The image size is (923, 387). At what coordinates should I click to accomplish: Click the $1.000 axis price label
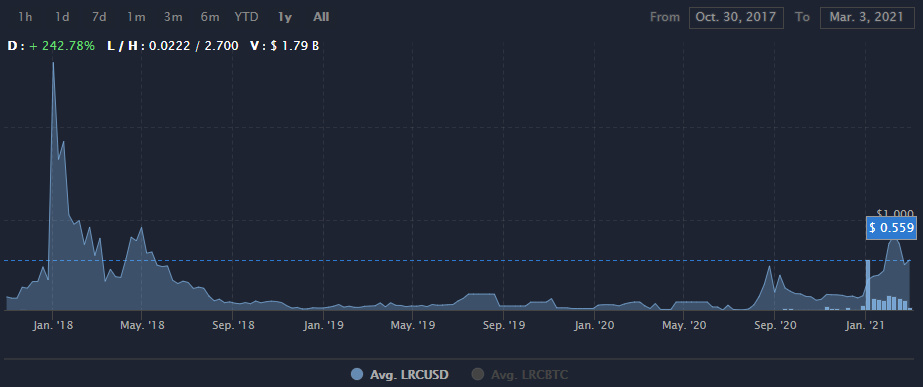click(895, 213)
